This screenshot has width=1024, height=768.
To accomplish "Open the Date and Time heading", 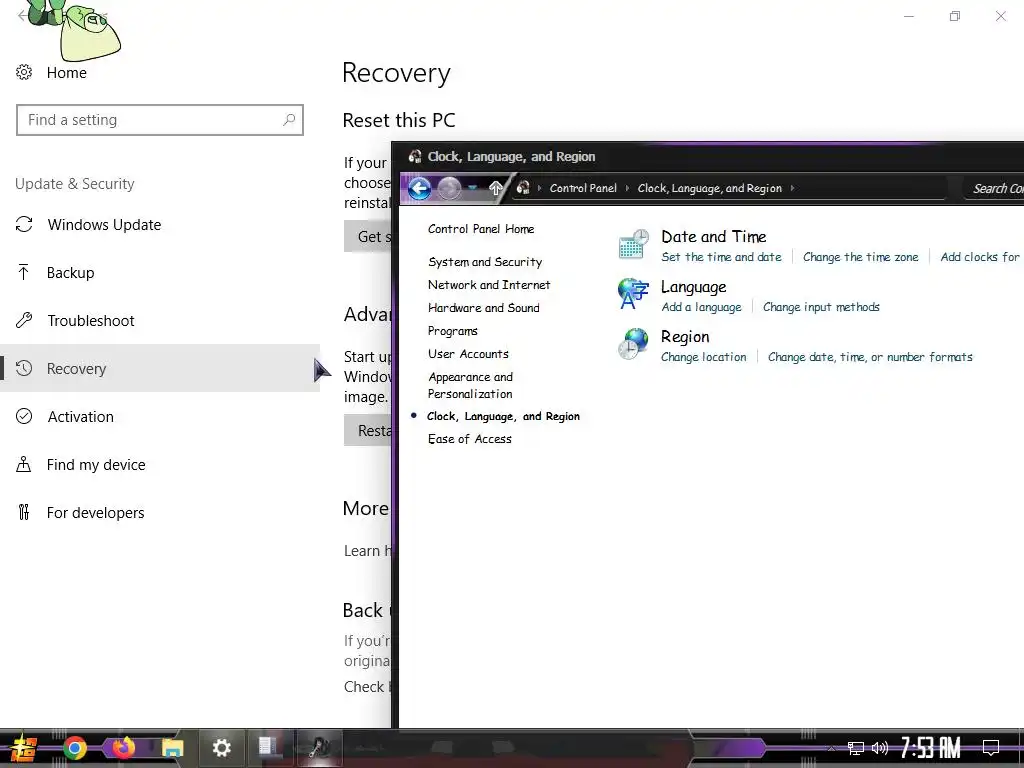I will point(713,236).
